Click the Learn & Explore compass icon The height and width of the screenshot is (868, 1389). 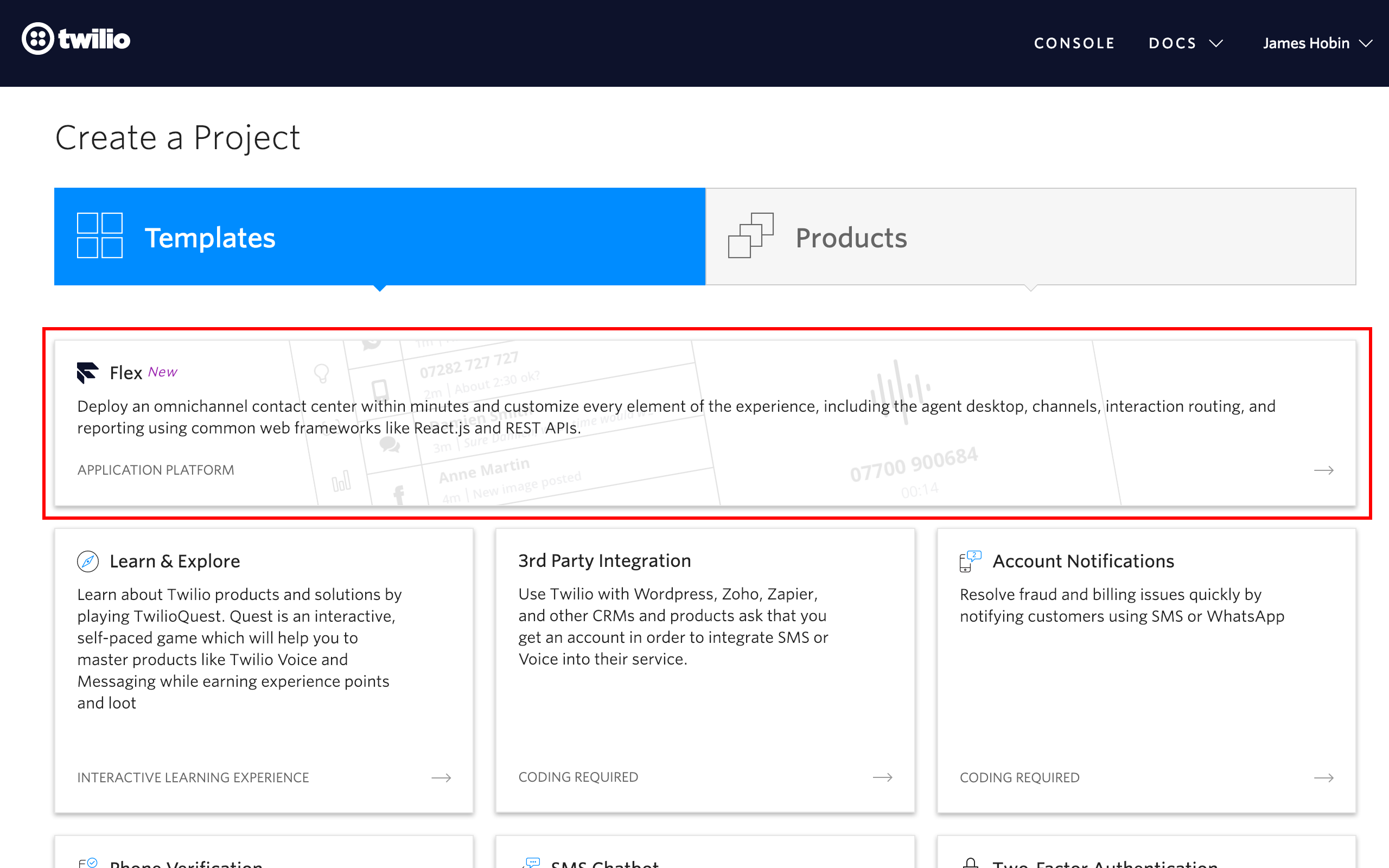click(x=88, y=561)
